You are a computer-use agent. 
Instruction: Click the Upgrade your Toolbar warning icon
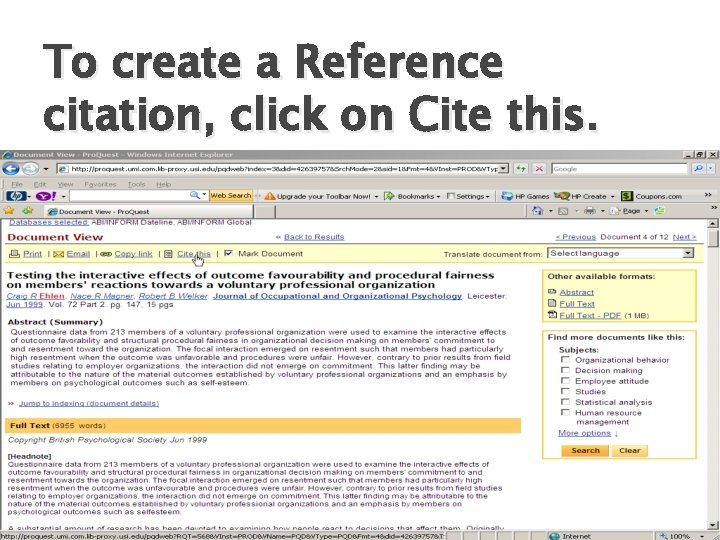pyautogui.click(x=270, y=196)
